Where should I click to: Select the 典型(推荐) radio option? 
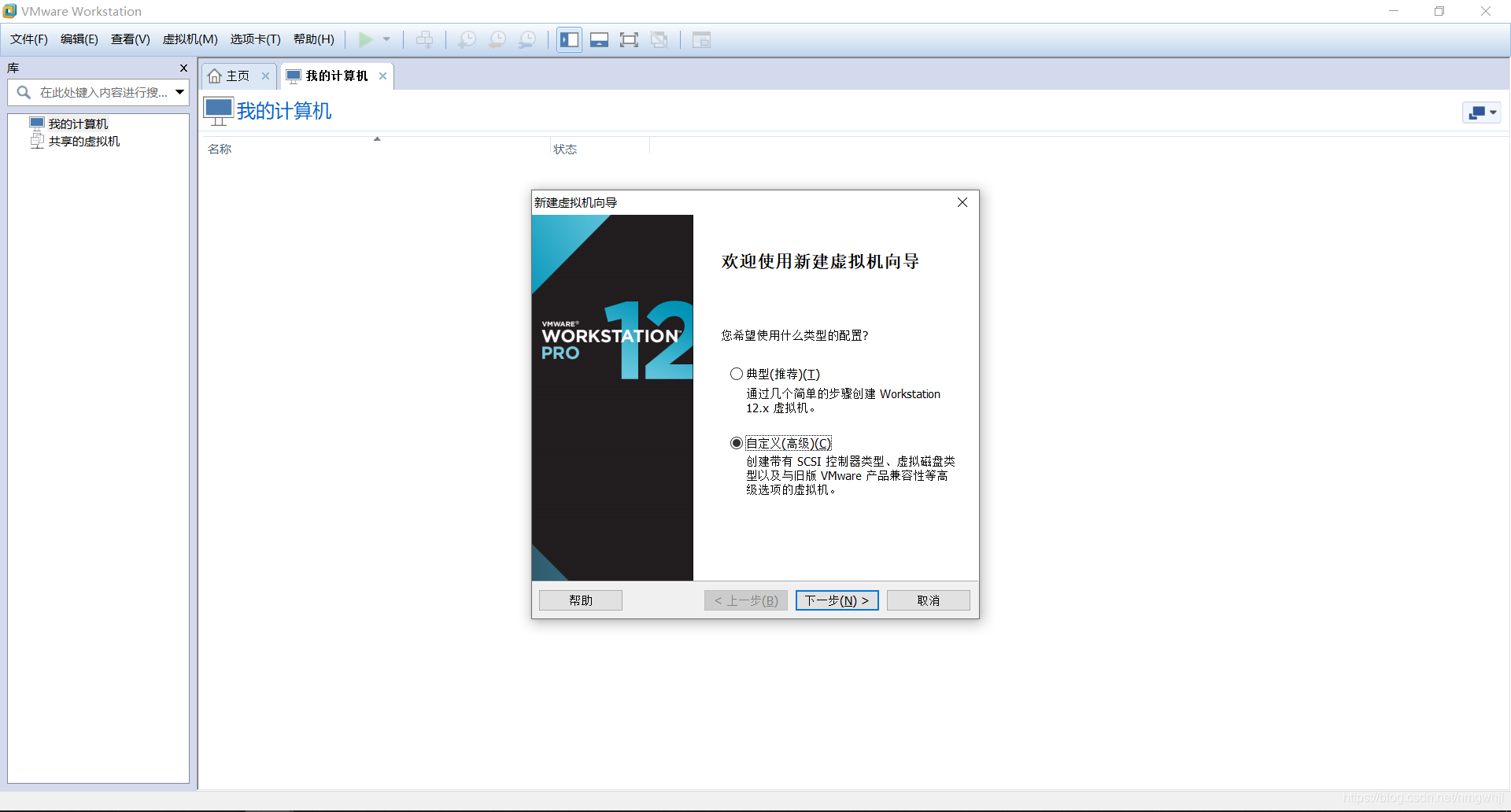(737, 374)
